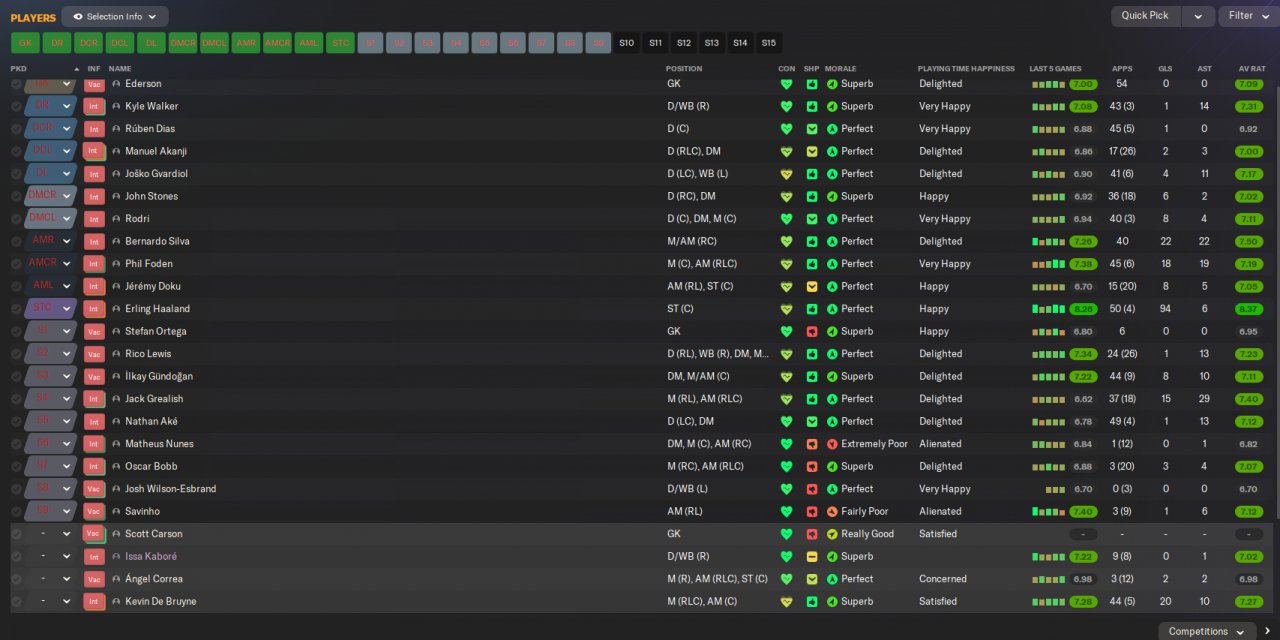Select the S15 substitute slot
This screenshot has width=1280, height=640.
click(768, 43)
